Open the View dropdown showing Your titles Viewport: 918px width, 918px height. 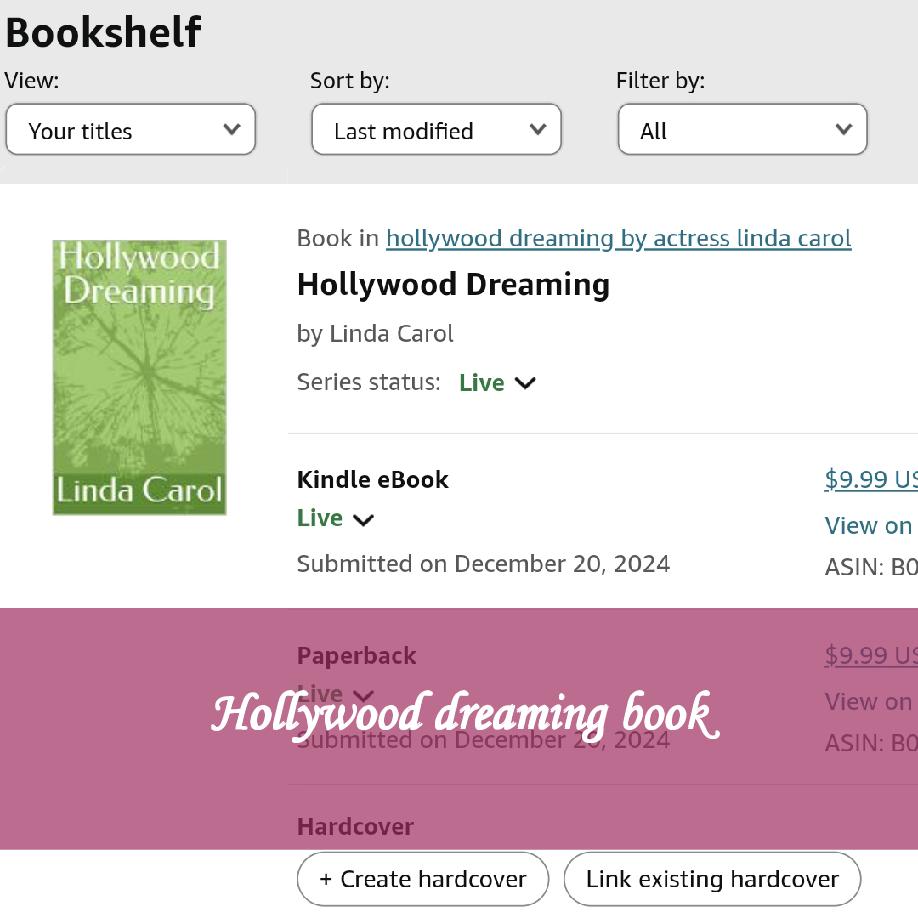[x=131, y=130]
